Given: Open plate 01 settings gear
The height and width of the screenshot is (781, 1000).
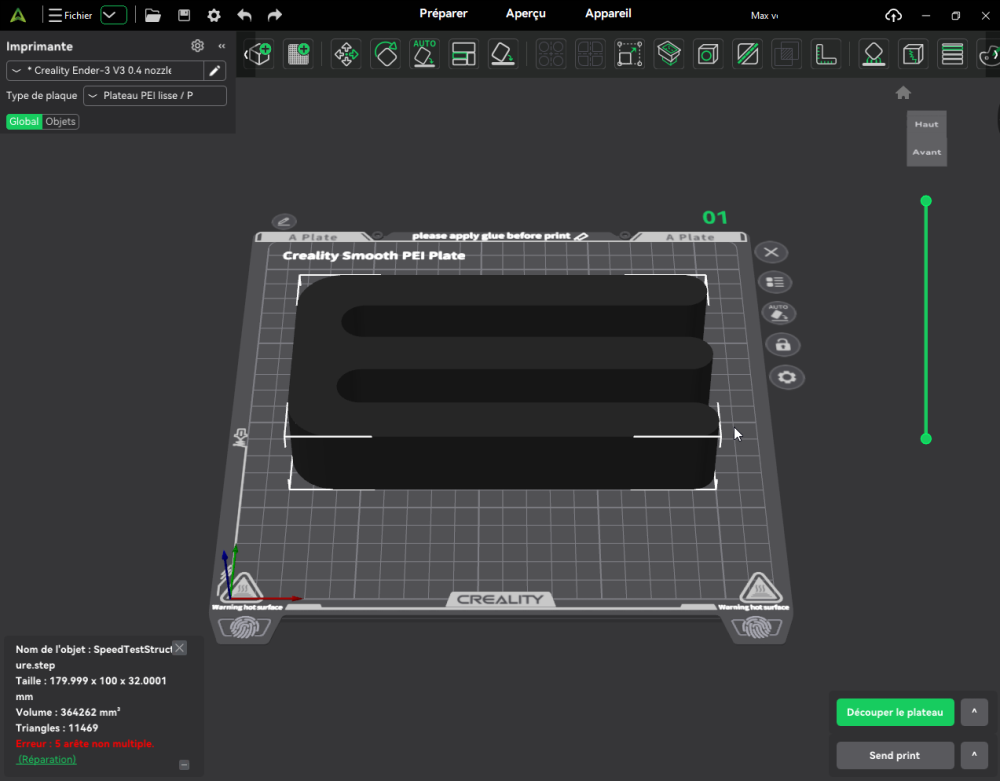Looking at the screenshot, I should [x=787, y=377].
